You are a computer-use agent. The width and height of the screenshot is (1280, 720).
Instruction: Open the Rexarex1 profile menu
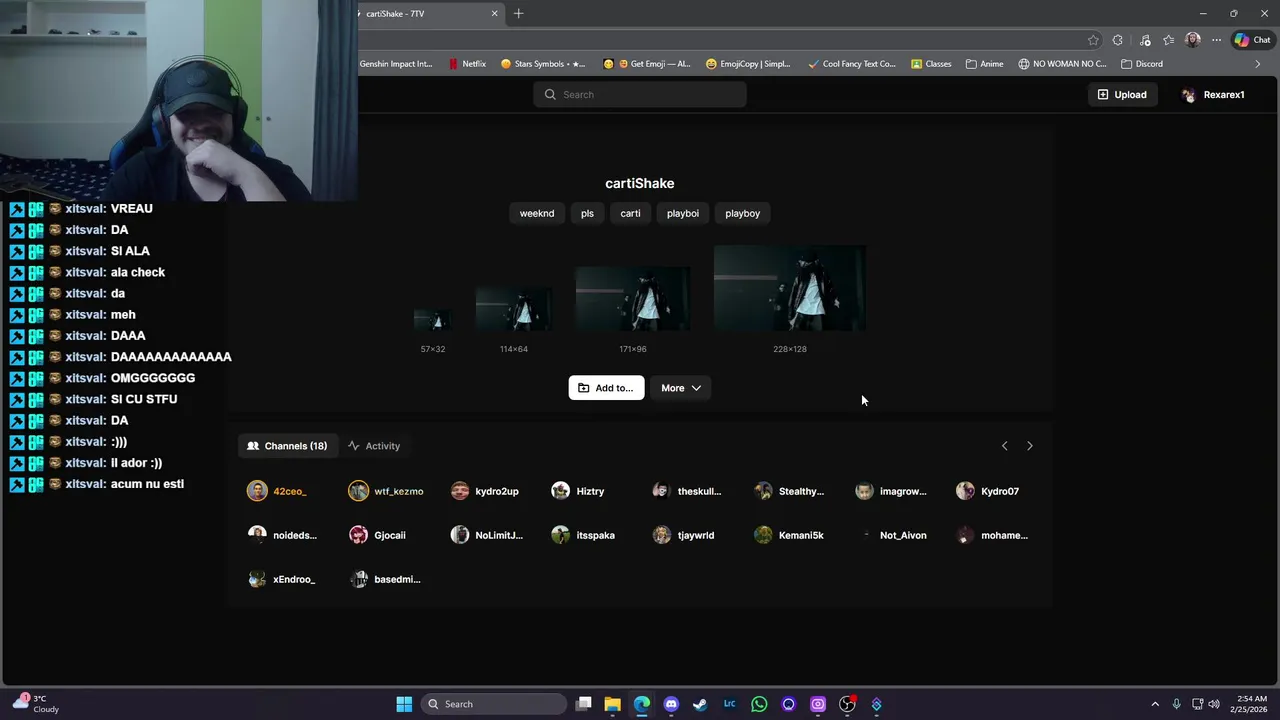(1213, 94)
